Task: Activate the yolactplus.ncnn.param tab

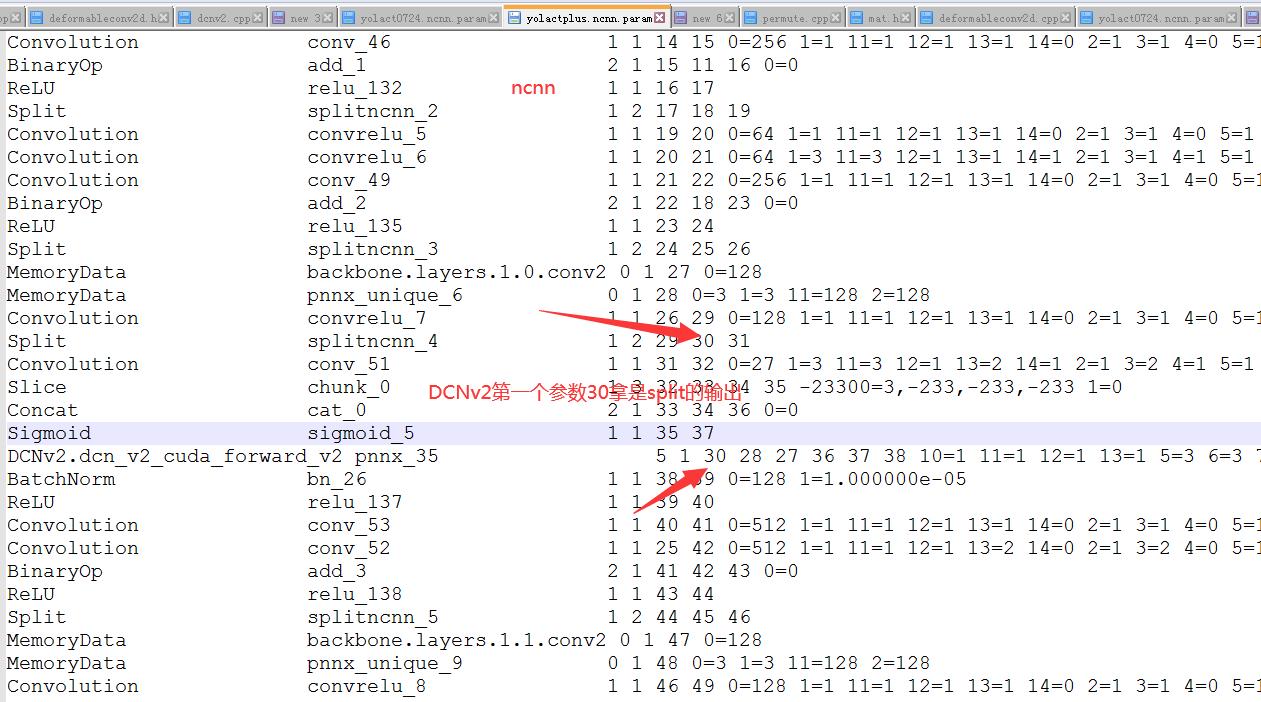Action: click(x=585, y=18)
